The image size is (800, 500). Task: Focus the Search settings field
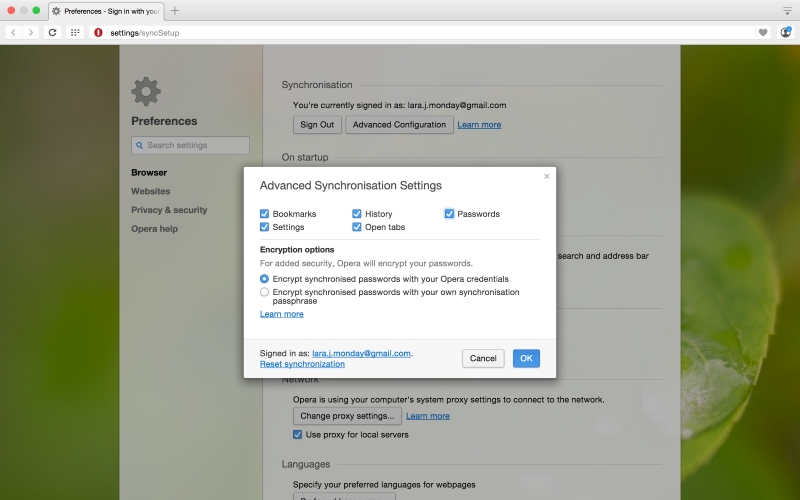coord(190,145)
